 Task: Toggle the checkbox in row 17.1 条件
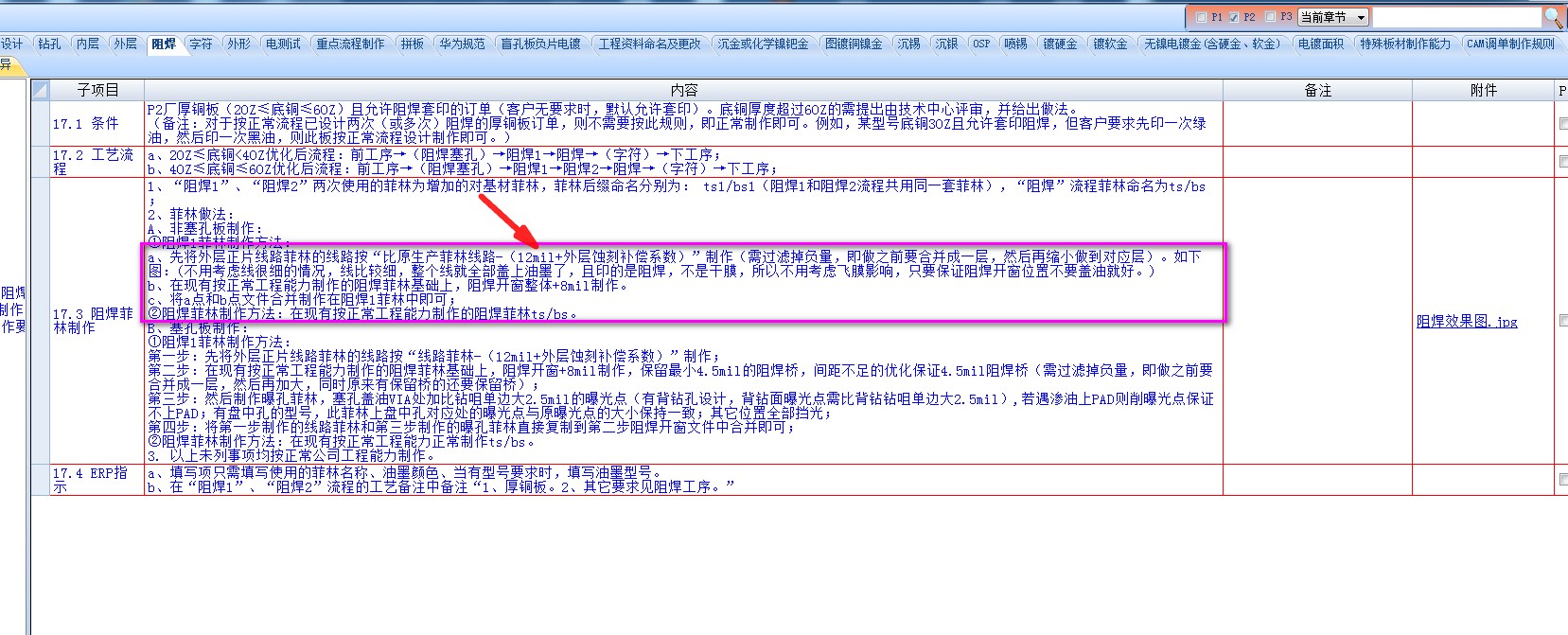[x=1563, y=123]
